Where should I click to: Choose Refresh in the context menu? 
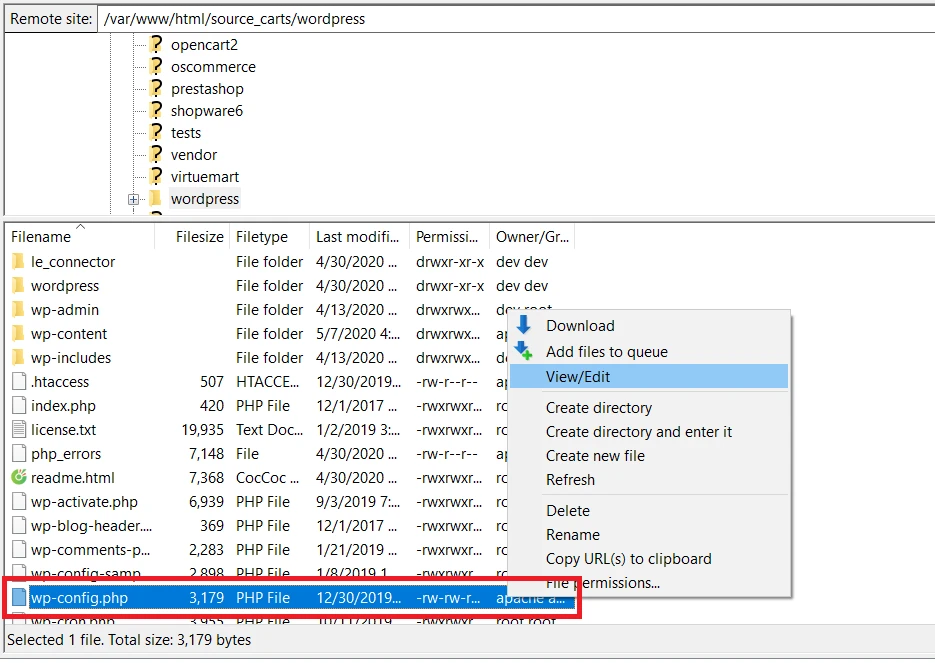(649, 479)
